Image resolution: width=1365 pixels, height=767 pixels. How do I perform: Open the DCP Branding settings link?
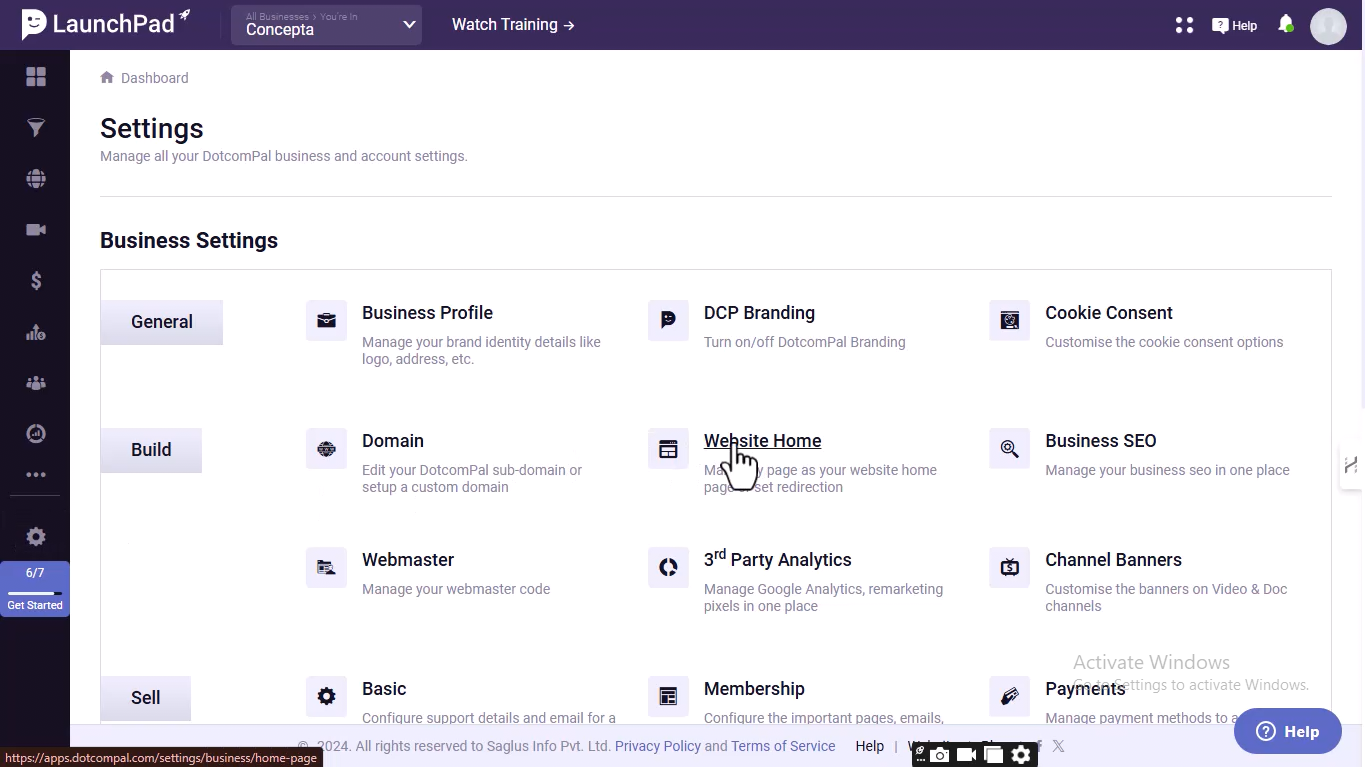(759, 313)
